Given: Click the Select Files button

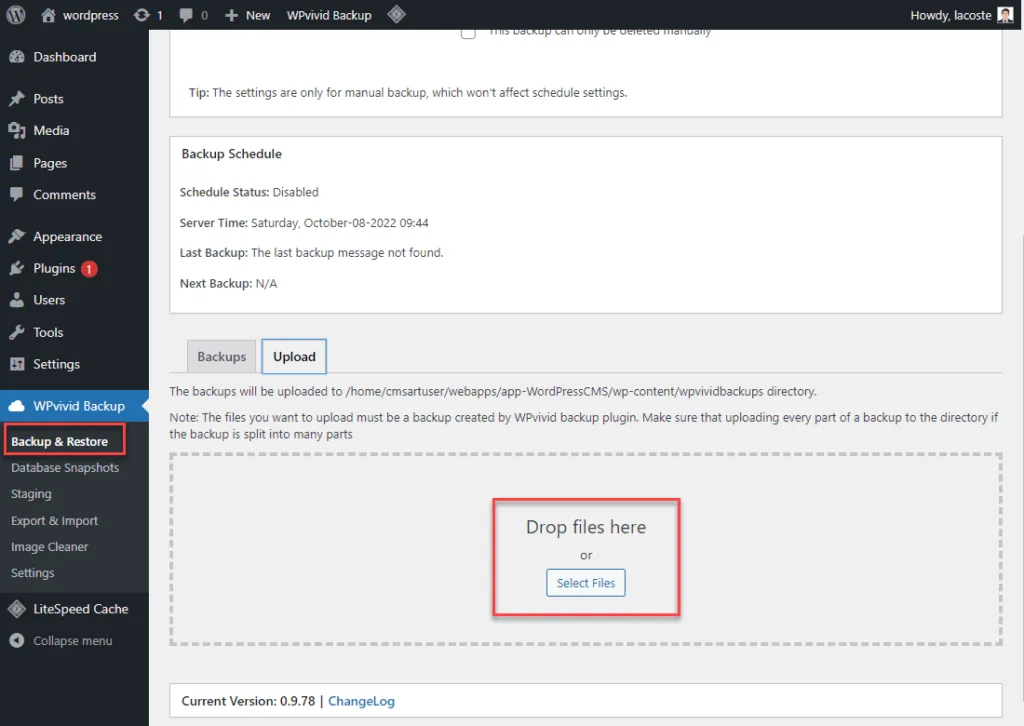Looking at the screenshot, I should pyautogui.click(x=586, y=582).
